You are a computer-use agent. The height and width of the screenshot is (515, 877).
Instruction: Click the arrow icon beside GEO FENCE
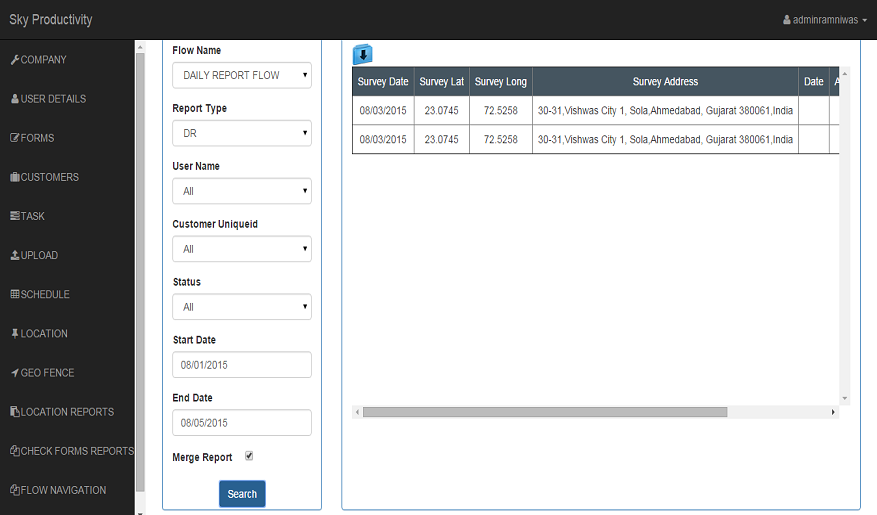click(15, 372)
